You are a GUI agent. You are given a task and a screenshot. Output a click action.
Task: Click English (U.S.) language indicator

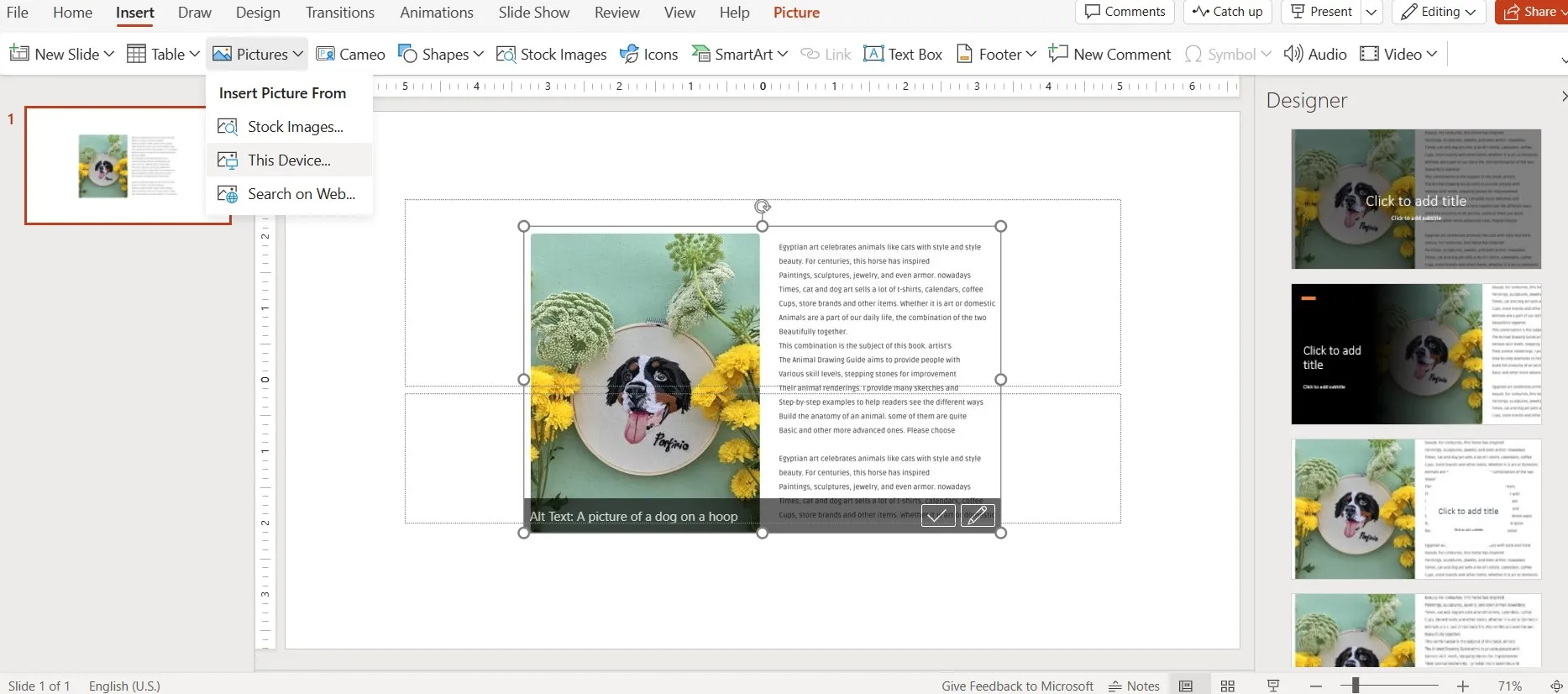124,686
